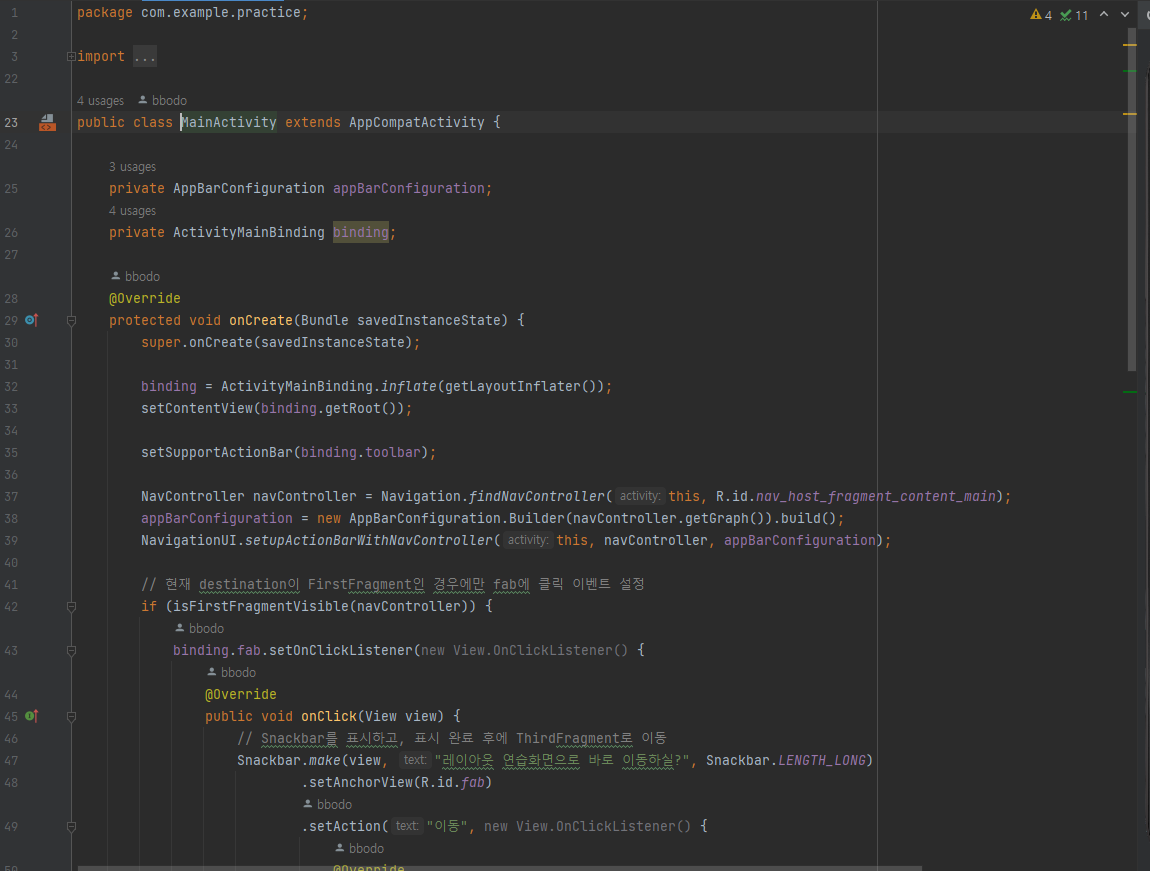Collapse the onClick method fold on line 45
The image size is (1150, 871).
71,716
